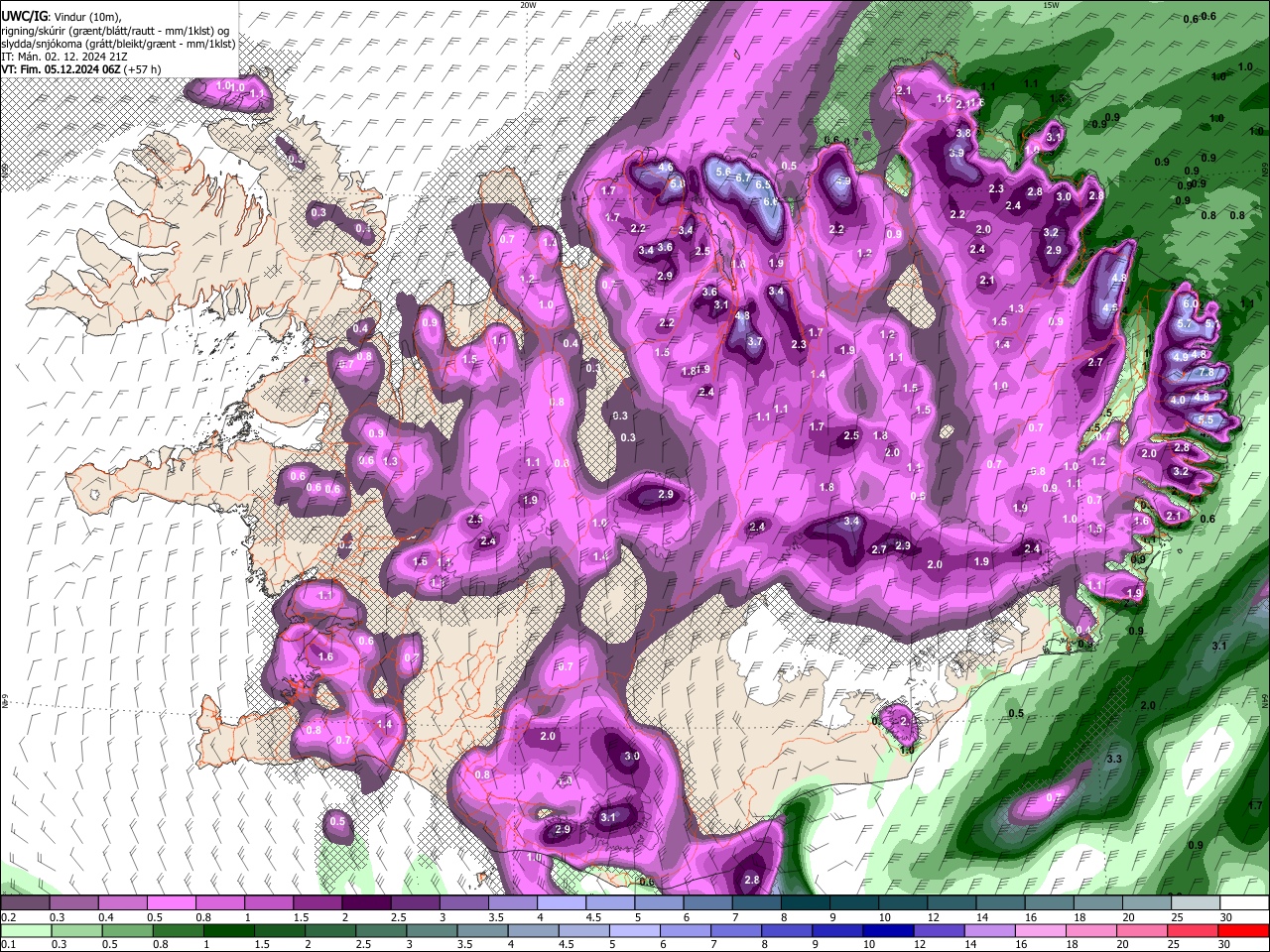Image resolution: width=1270 pixels, height=952 pixels.
Task: Click the UWC/IG Vindur (10m) title text
Action: pos(61,16)
